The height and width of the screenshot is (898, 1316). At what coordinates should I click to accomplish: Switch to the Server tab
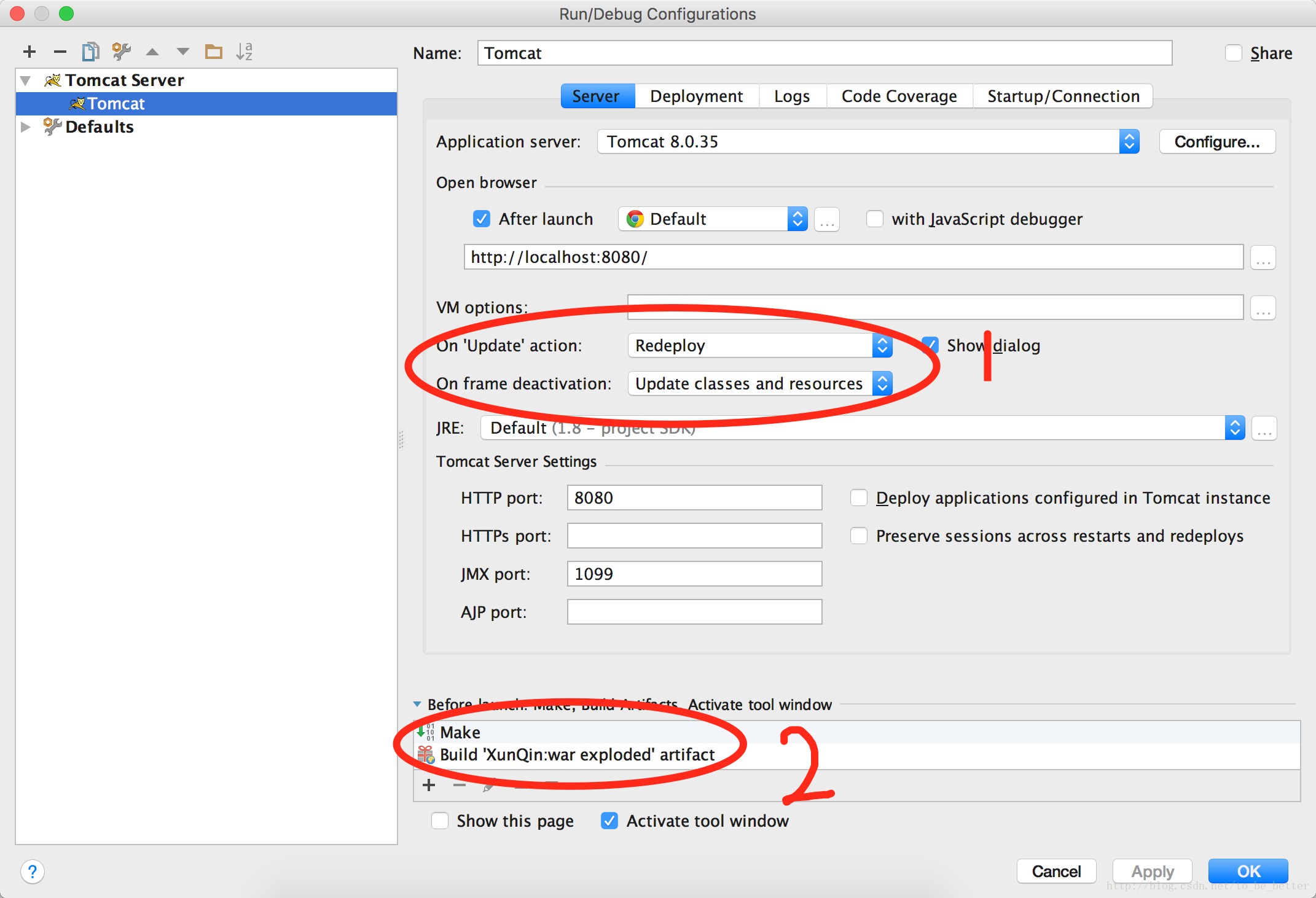pyautogui.click(x=598, y=96)
